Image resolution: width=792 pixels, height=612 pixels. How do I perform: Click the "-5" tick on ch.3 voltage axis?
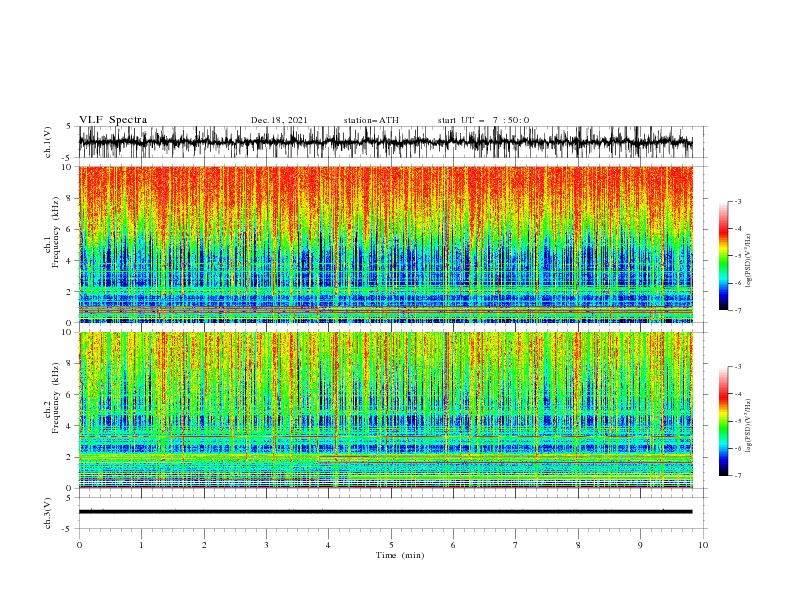click(67, 529)
